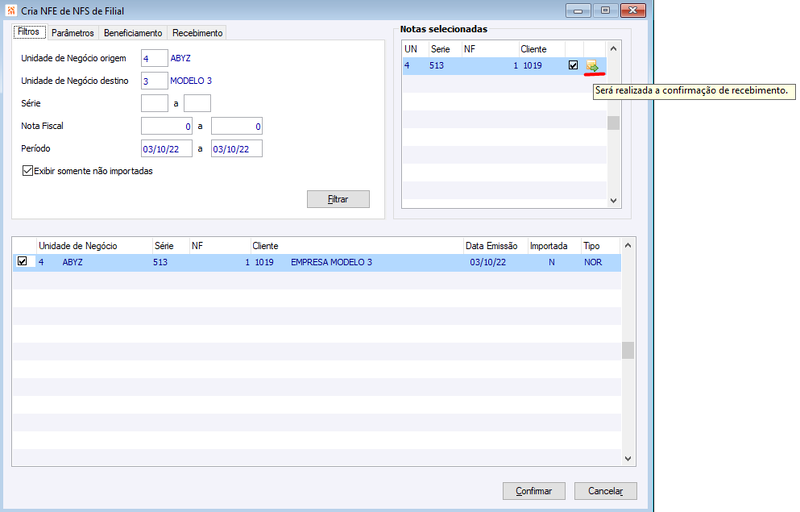Click the Período start date field
This screenshot has width=800, height=512.
[167, 148]
